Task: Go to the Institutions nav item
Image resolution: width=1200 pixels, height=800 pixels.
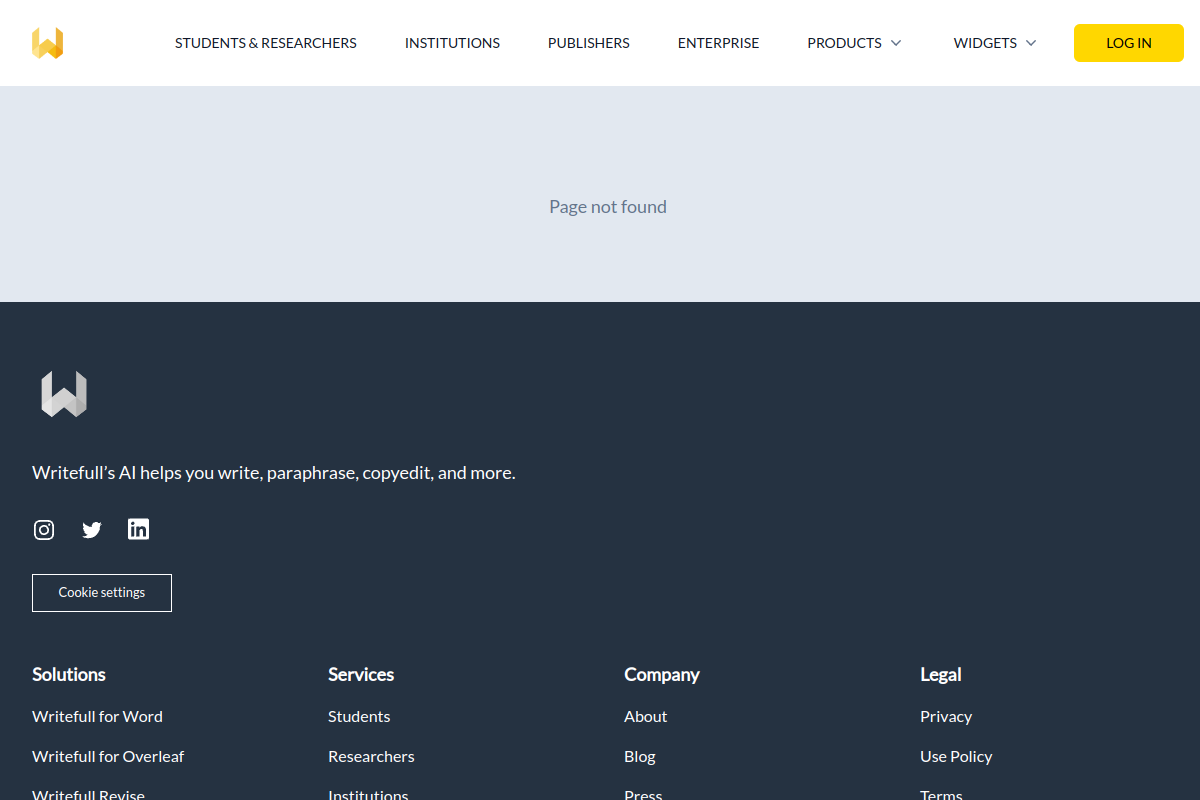Action: pos(452,43)
